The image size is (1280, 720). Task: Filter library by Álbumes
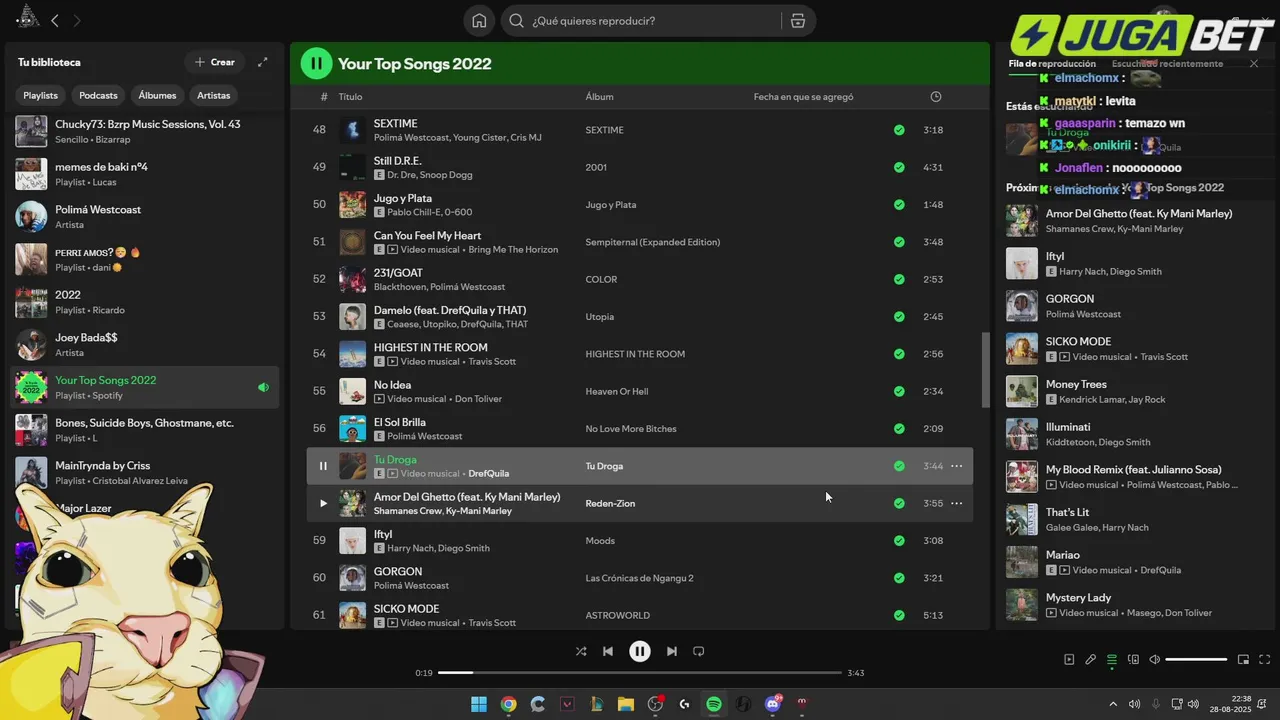click(157, 95)
